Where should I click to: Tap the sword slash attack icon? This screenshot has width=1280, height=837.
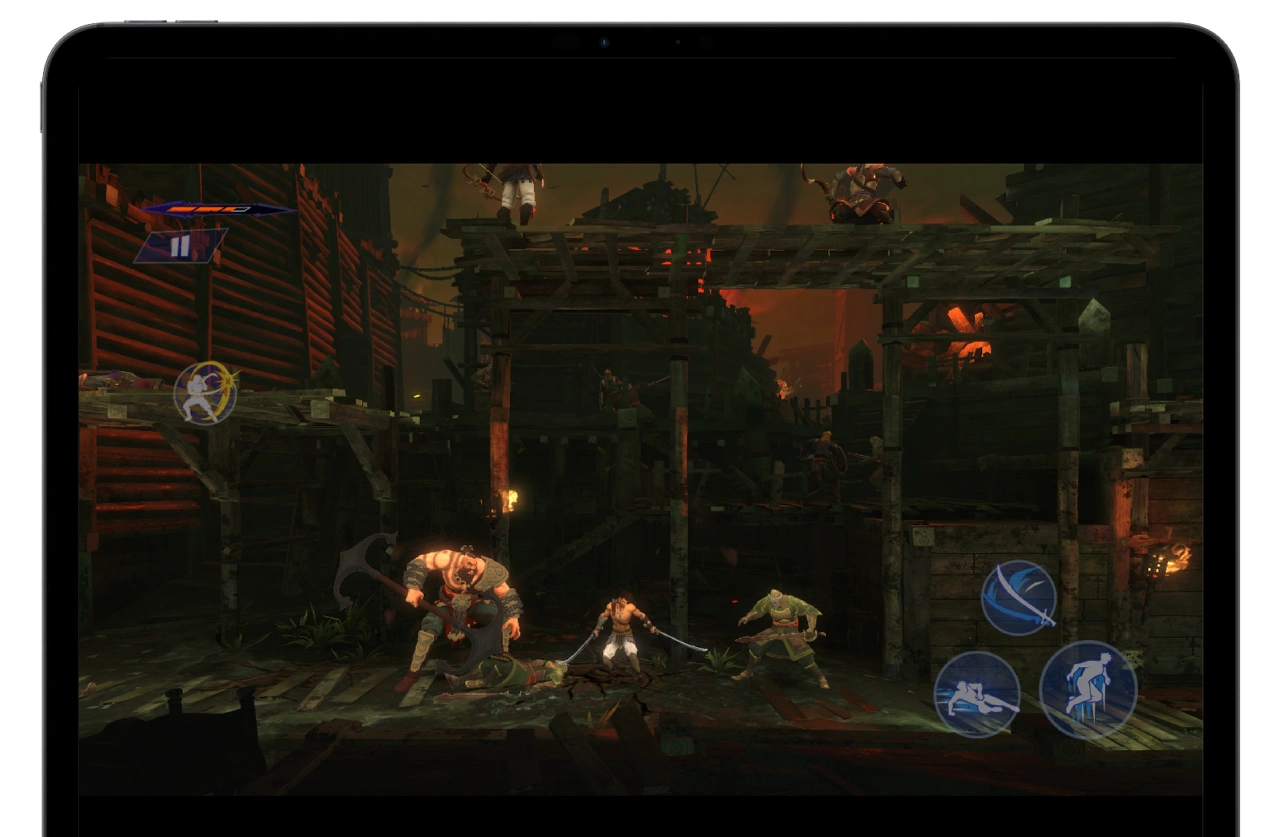[1018, 598]
